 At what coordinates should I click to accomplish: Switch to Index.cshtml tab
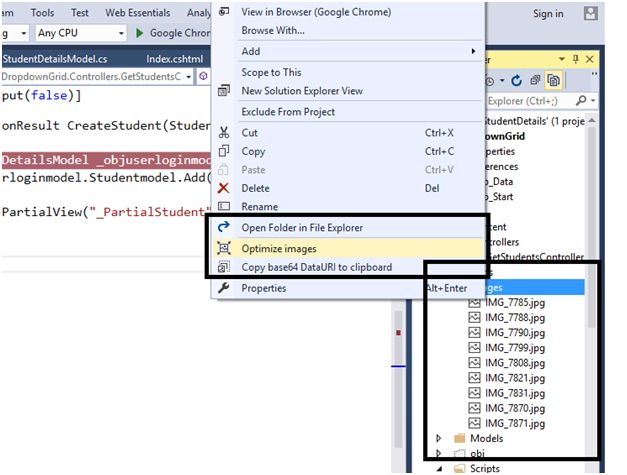(175, 59)
